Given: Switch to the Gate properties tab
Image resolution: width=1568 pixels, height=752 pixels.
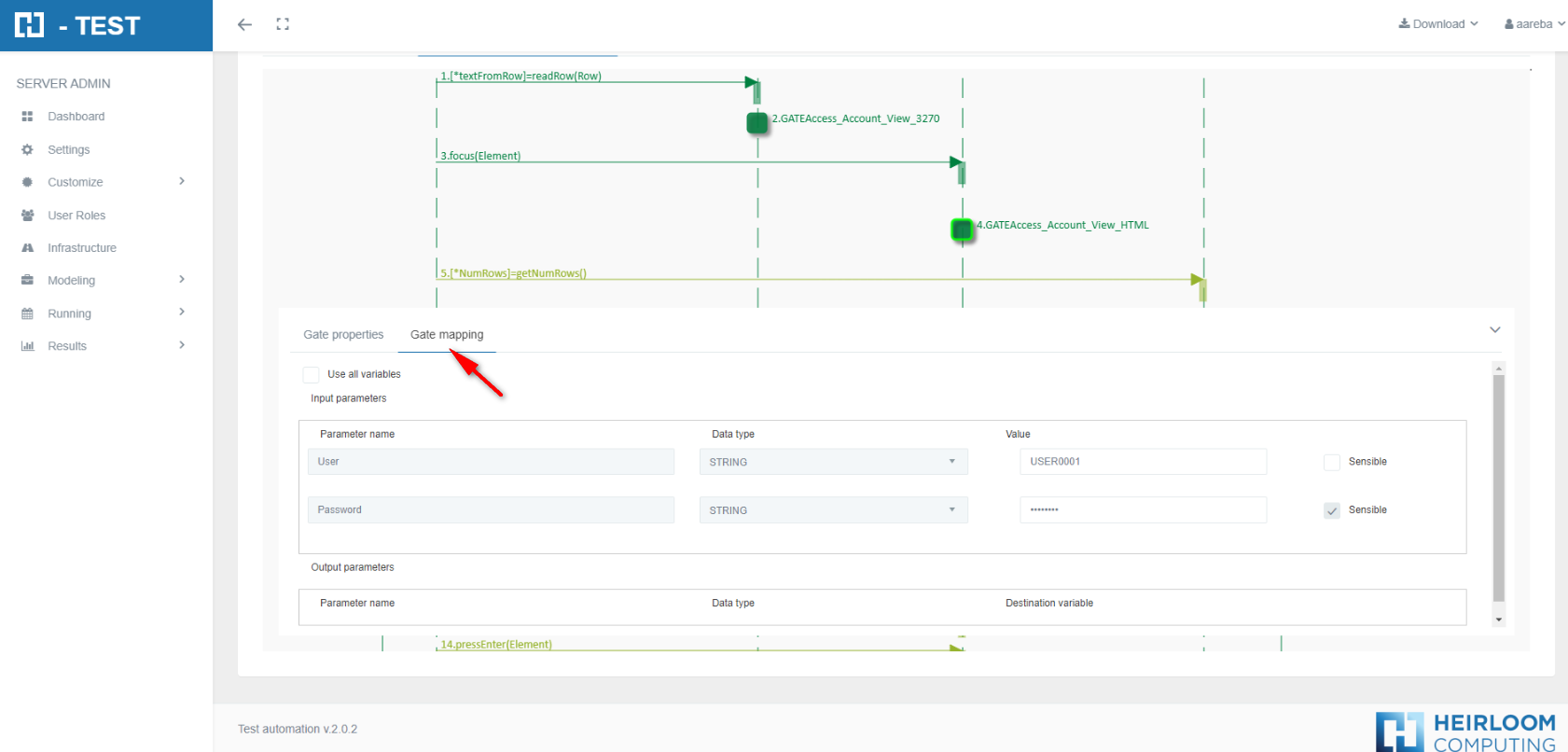Looking at the screenshot, I should (x=343, y=335).
